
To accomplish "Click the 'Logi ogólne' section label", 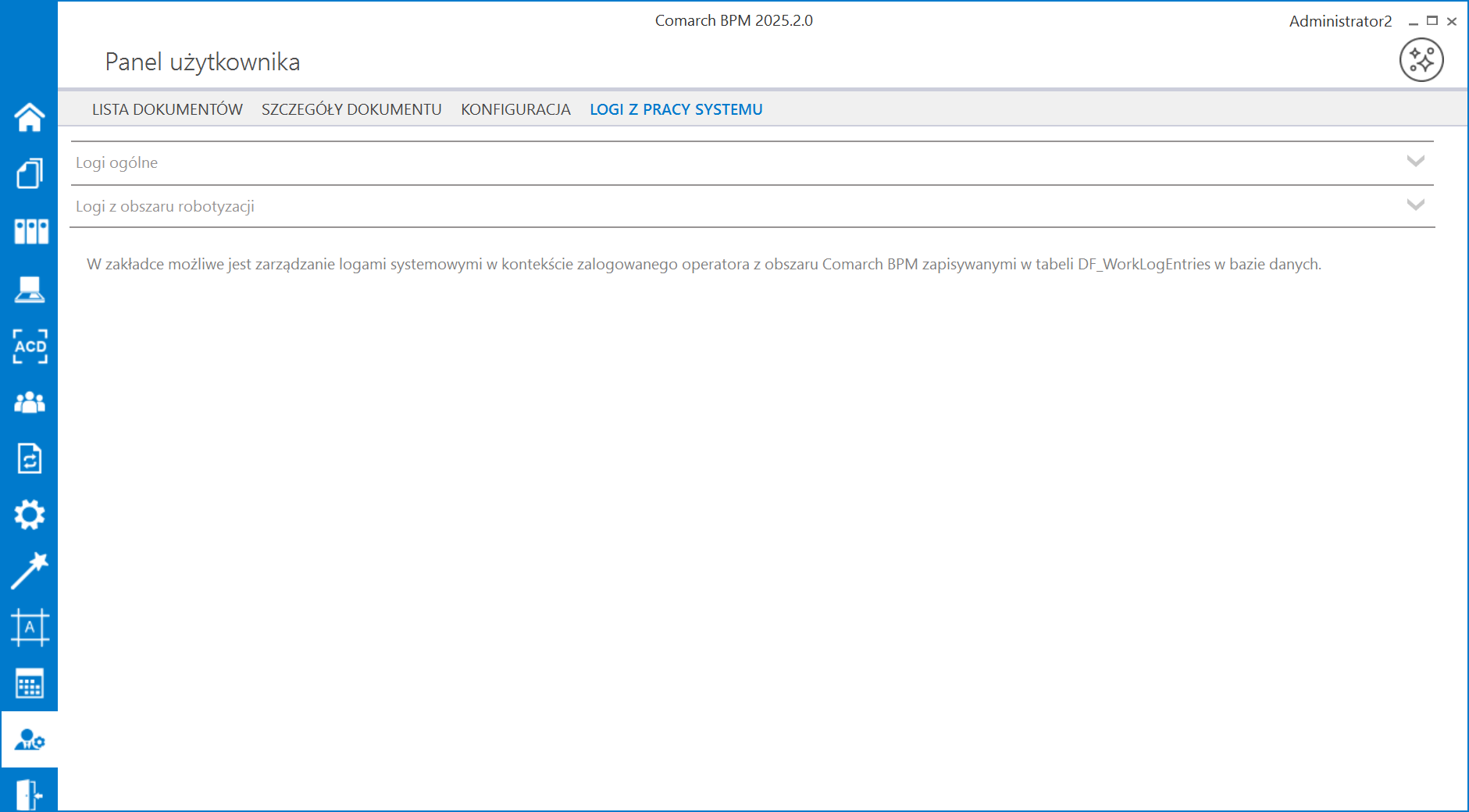I will pyautogui.click(x=116, y=162).
